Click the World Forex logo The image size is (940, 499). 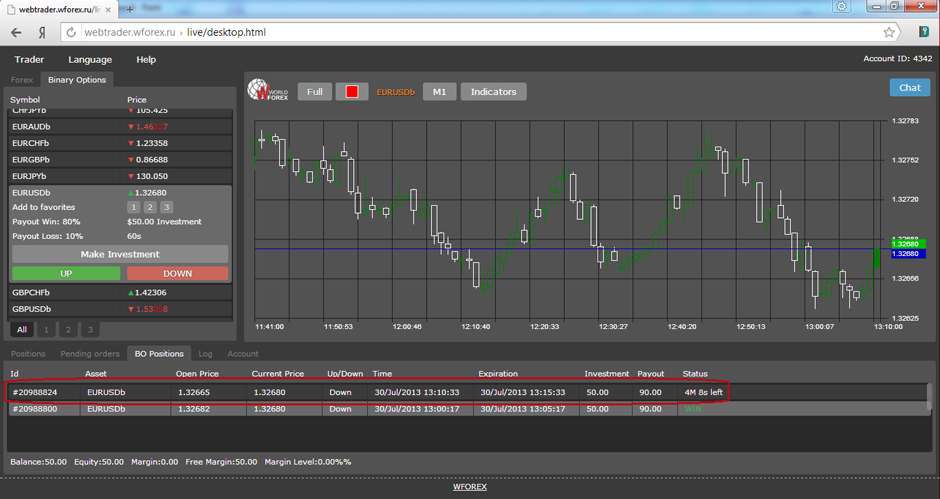[x=268, y=91]
